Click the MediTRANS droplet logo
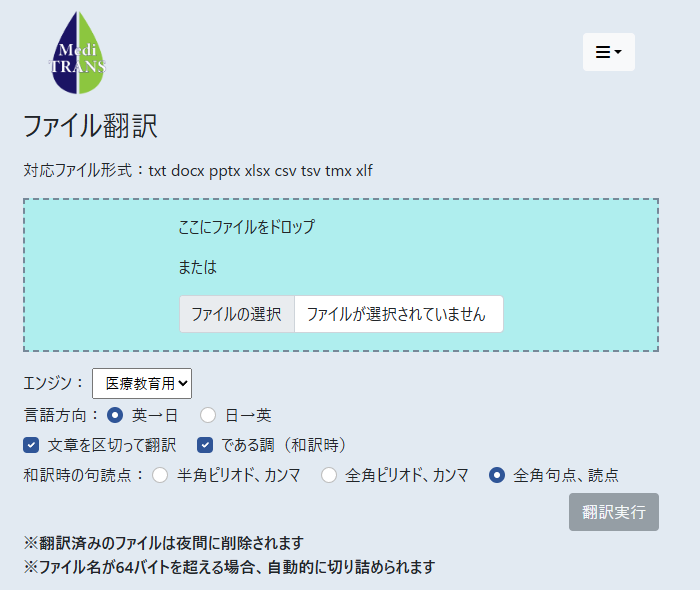Viewport: 700px width, 590px height. [x=79, y=54]
